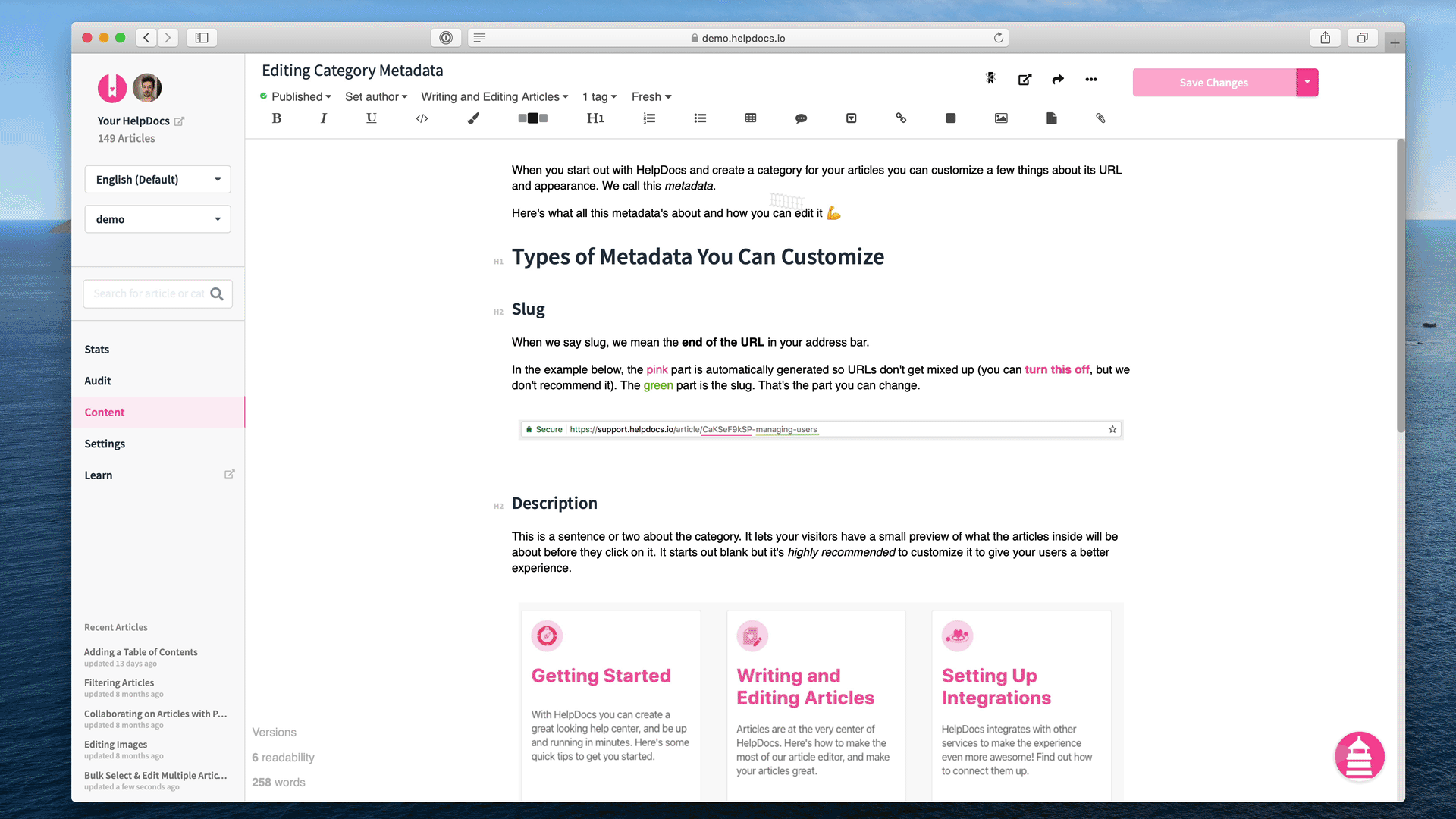Click the article title Editing Category Metadata
1456x819 pixels.
[x=353, y=71]
